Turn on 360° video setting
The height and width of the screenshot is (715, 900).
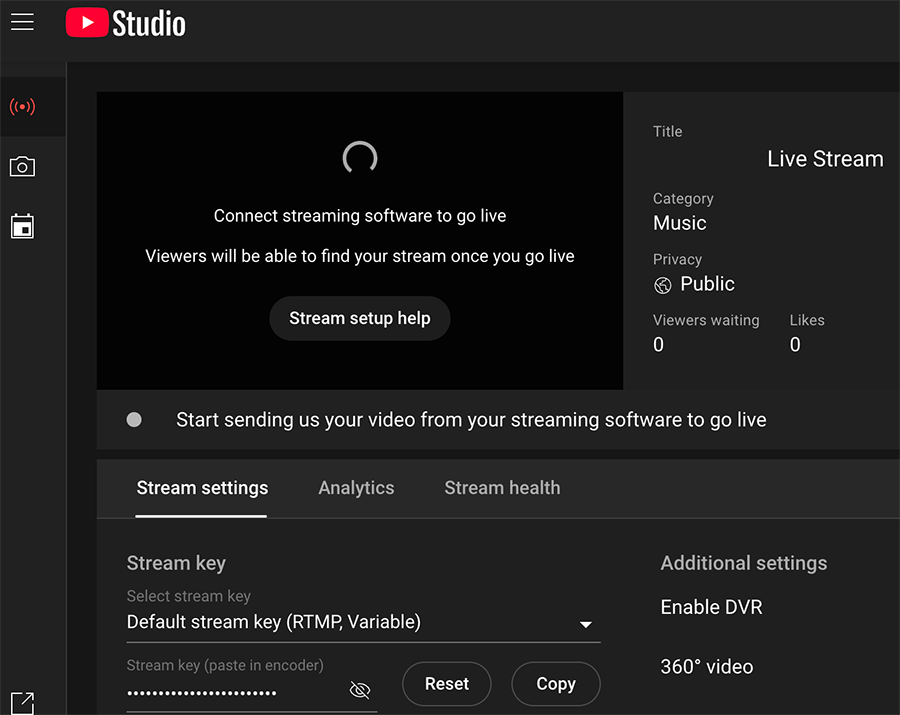[707, 666]
